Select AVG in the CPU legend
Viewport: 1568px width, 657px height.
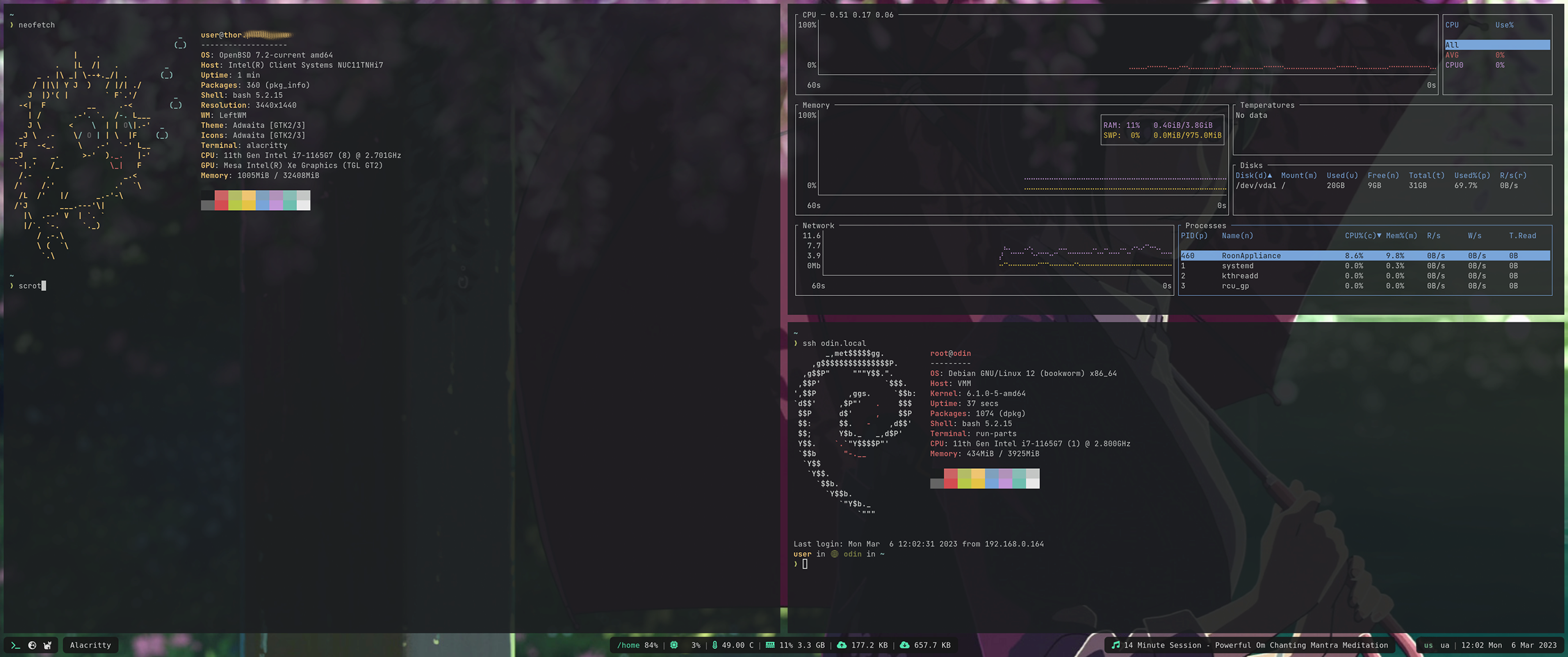pyautogui.click(x=1452, y=55)
